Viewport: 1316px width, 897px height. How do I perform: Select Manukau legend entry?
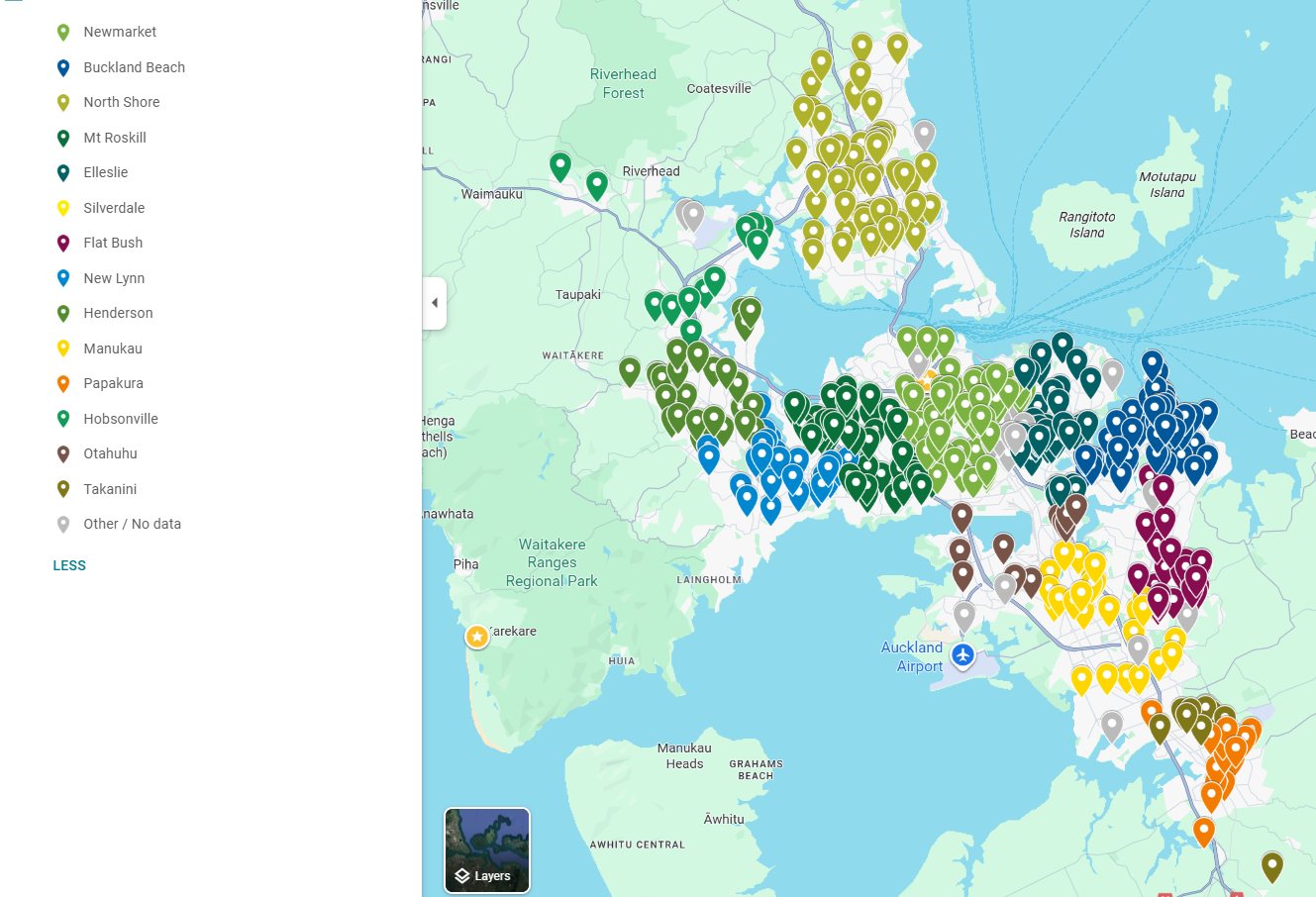[113, 349]
